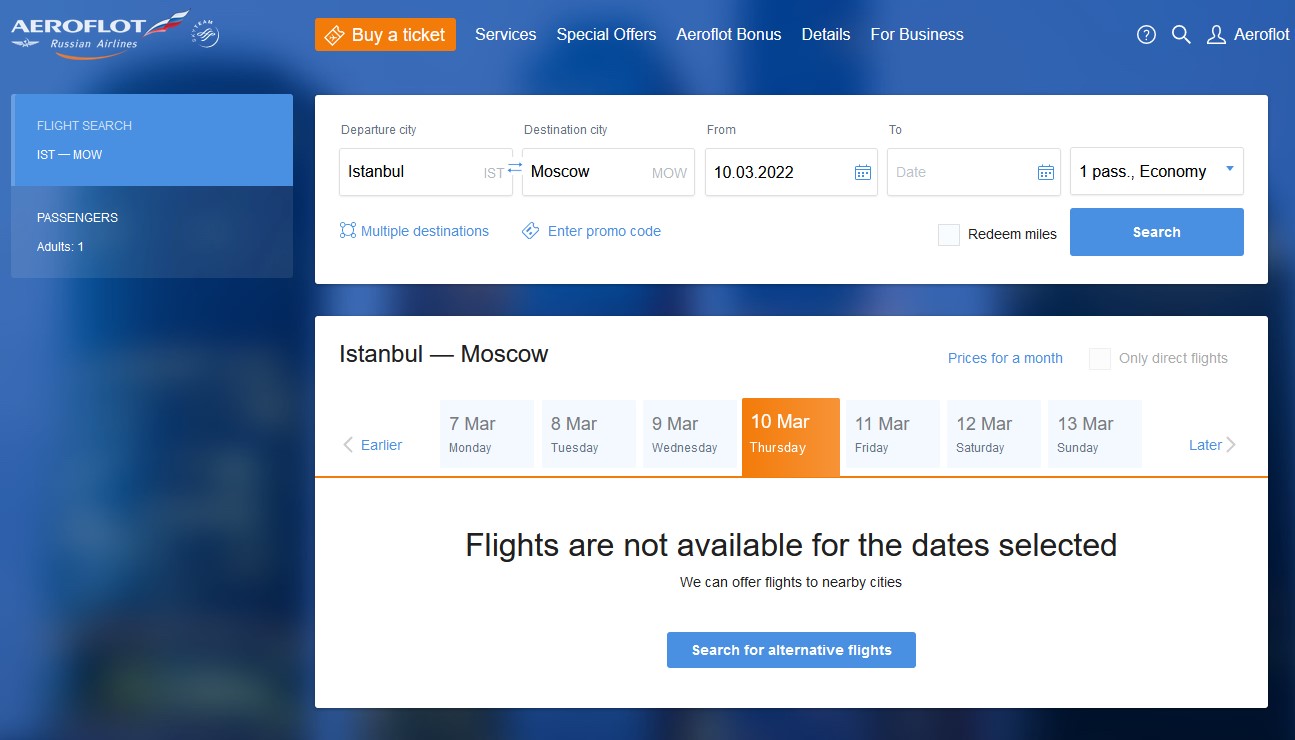1295x740 pixels.
Task: Swap departure and destination cities arrows
Action: pyautogui.click(x=515, y=168)
